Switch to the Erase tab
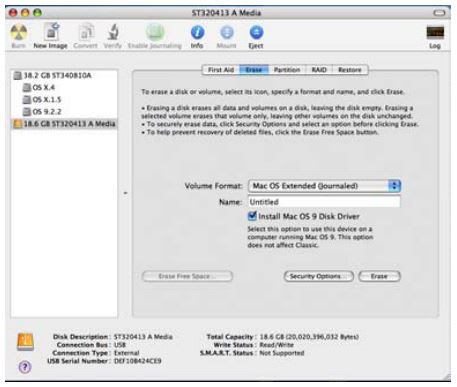 coord(254,70)
